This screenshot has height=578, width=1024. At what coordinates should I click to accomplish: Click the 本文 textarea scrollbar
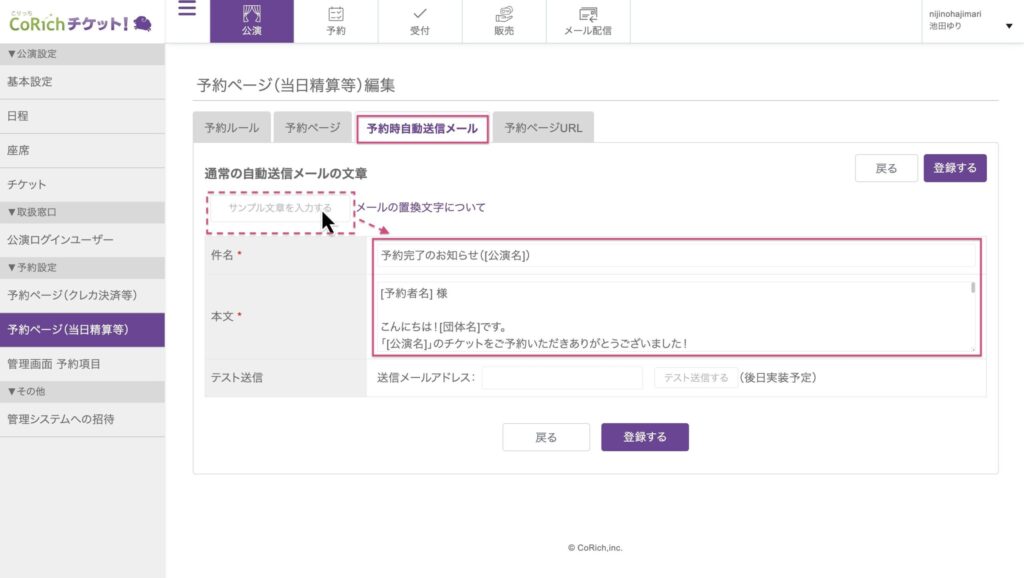pyautogui.click(x=972, y=290)
